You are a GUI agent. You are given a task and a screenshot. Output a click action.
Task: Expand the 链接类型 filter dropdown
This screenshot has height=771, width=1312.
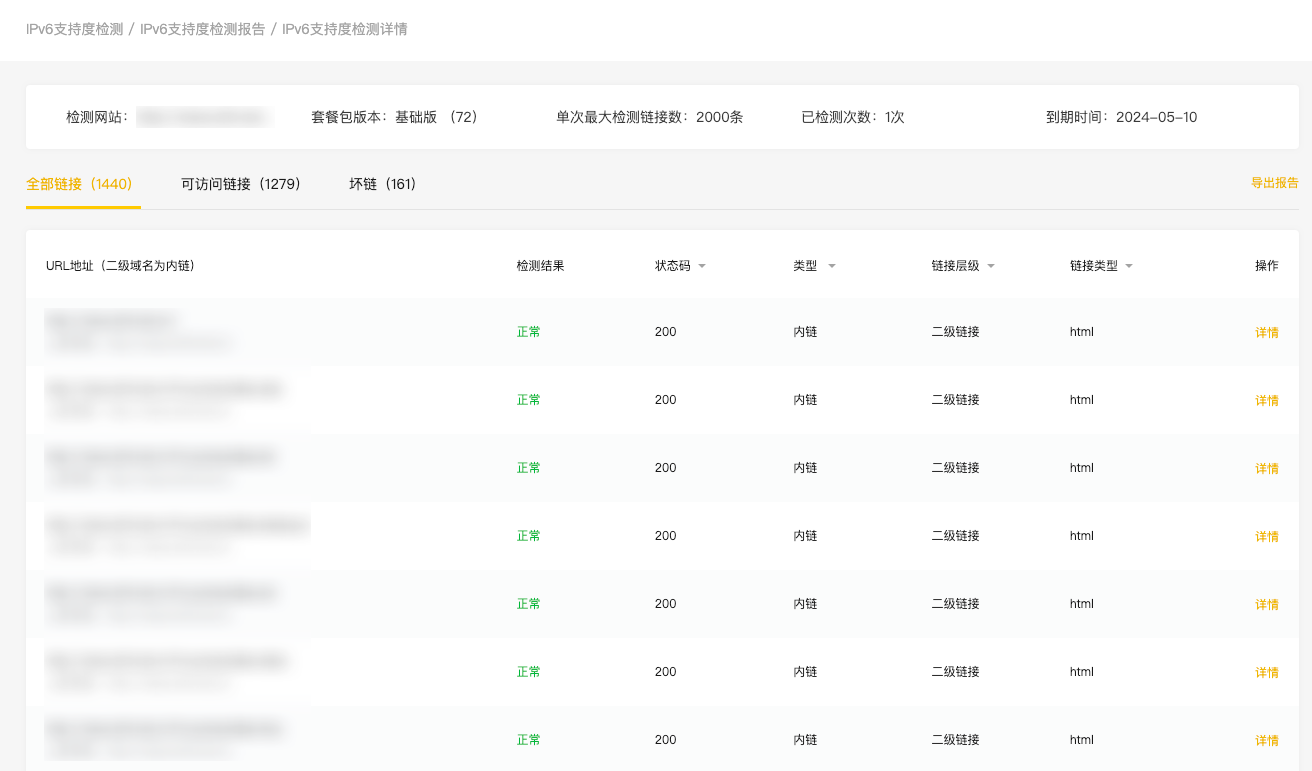(x=1129, y=266)
